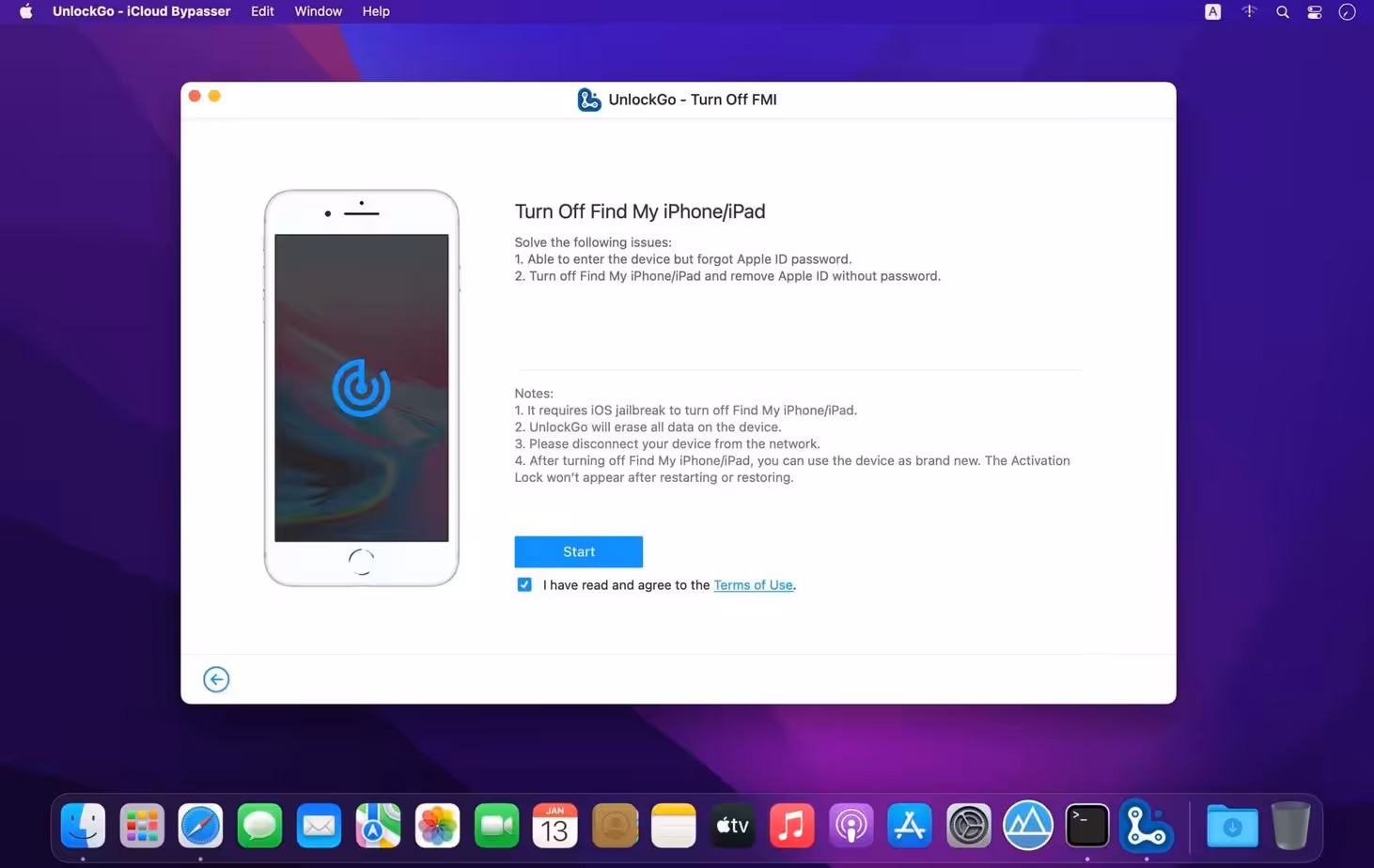
Task: Click the input source icon in menu bar
Action: [1212, 11]
